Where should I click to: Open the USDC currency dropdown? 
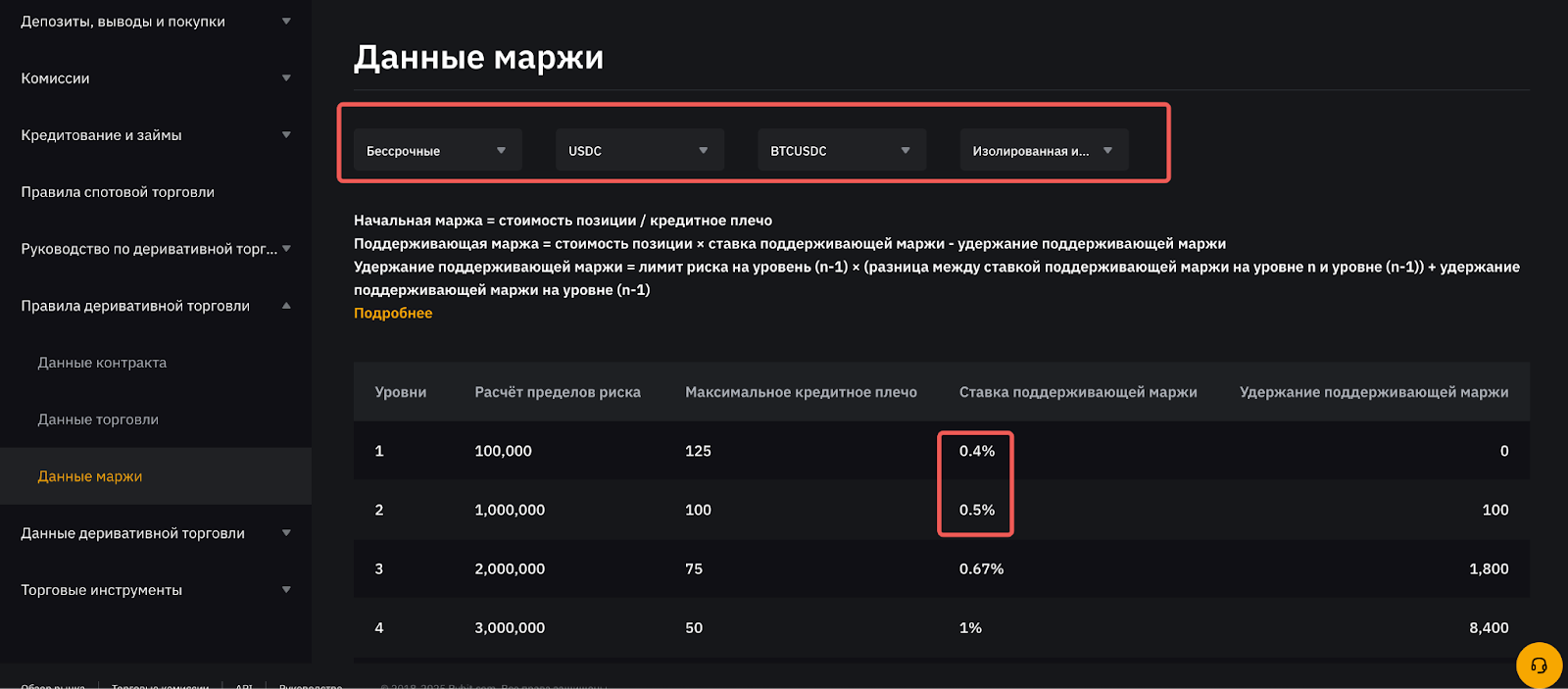[639, 151]
